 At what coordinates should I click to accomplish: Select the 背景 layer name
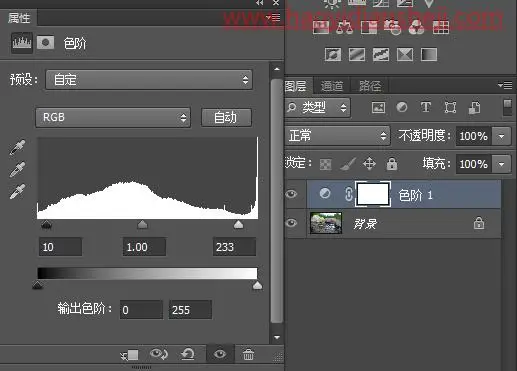tap(365, 224)
